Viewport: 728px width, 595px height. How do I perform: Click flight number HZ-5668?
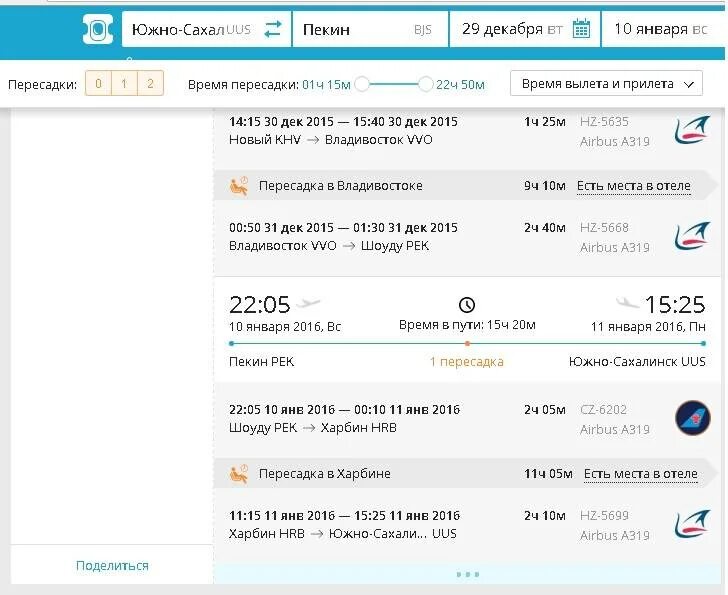pyautogui.click(x=604, y=227)
